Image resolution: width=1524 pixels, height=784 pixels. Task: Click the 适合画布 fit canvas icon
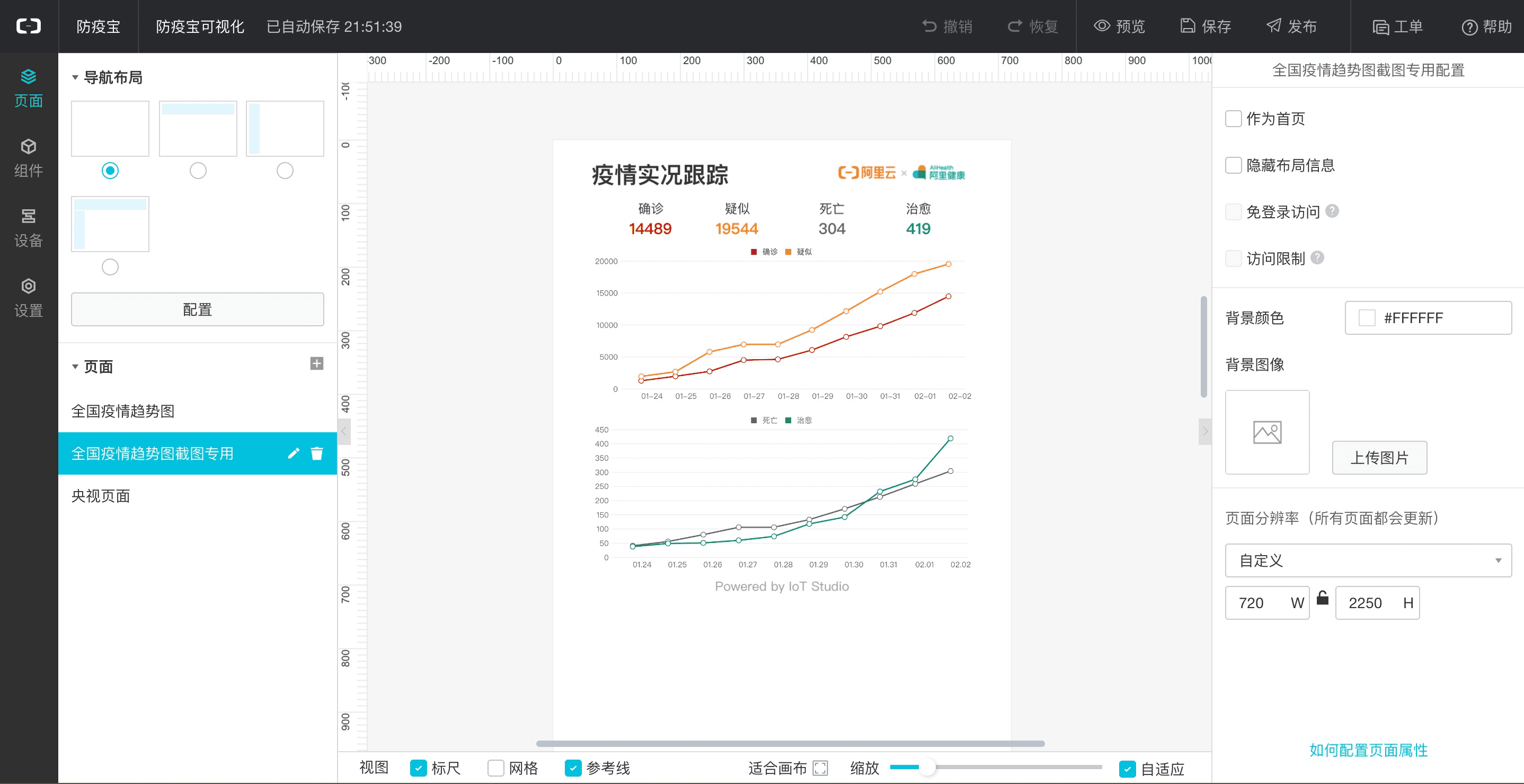[x=820, y=768]
